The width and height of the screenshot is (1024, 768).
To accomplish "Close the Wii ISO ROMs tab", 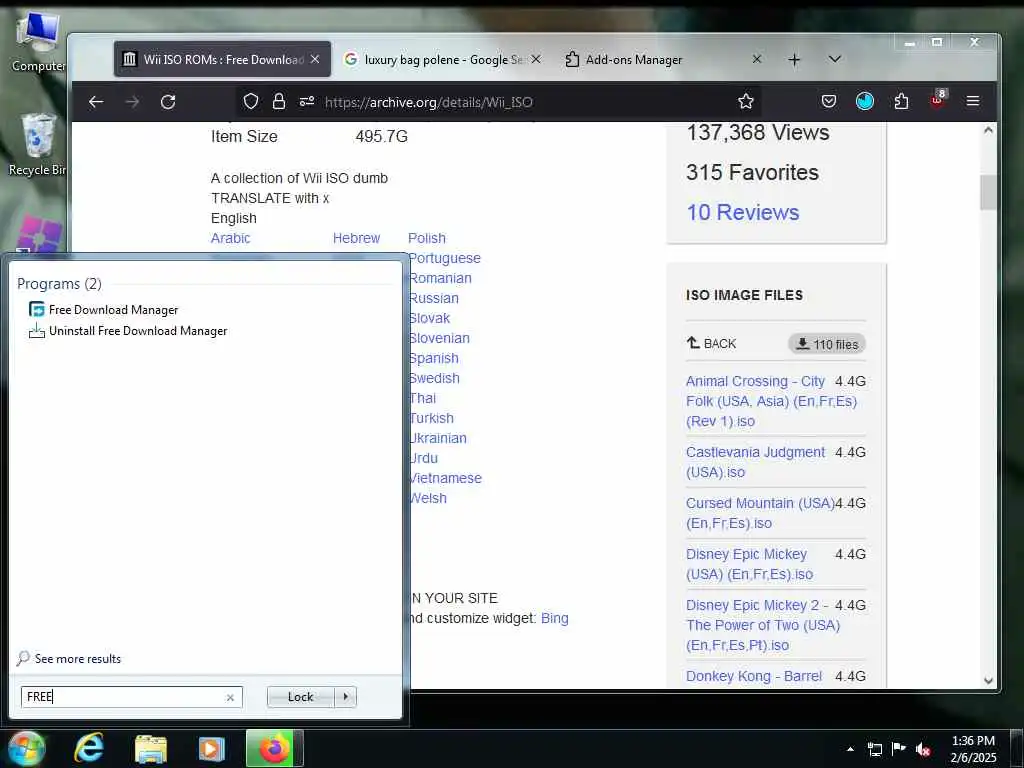I will (x=315, y=59).
